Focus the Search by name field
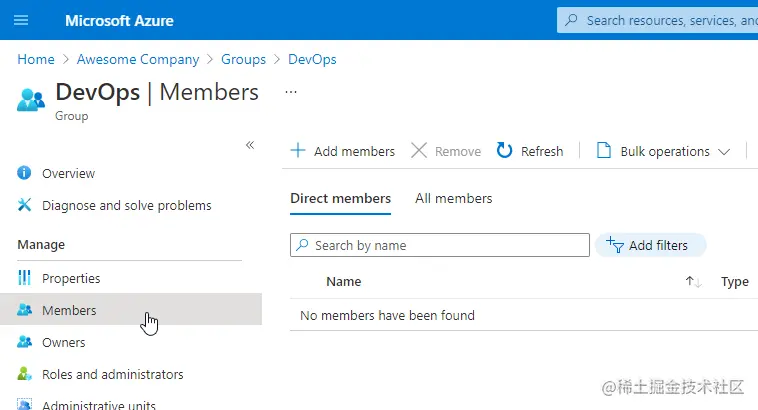This screenshot has width=758, height=410. tap(440, 245)
